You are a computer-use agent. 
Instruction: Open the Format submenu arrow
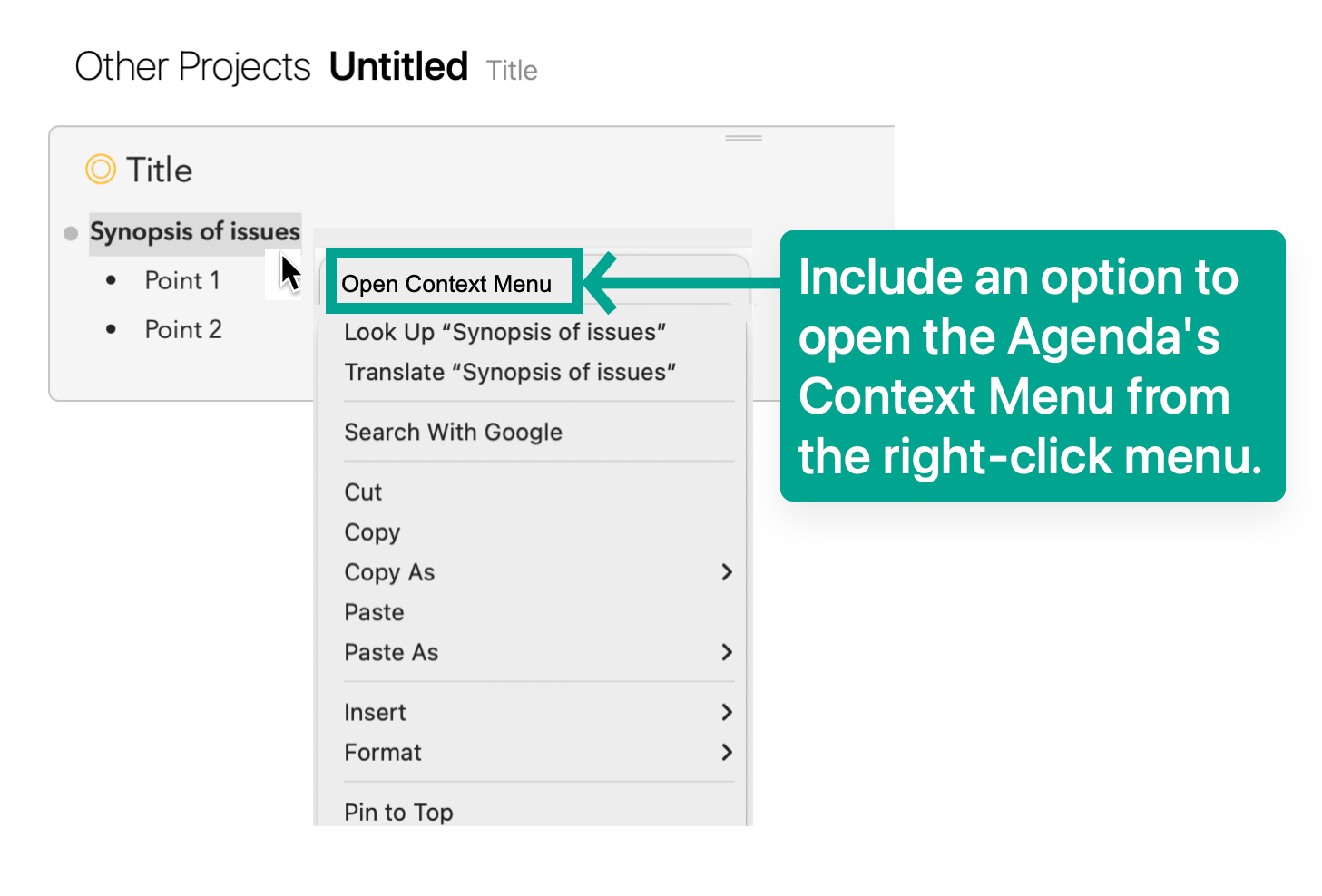pos(726,752)
